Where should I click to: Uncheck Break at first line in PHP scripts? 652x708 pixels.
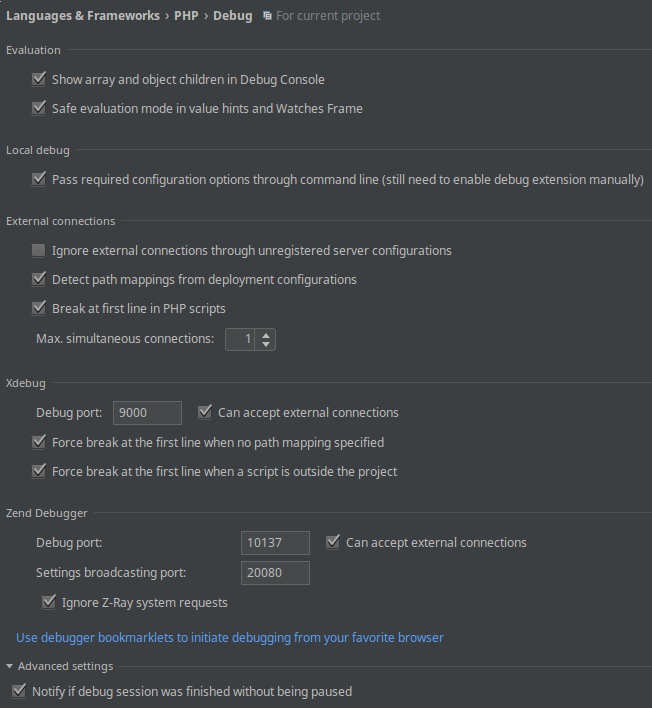click(x=39, y=308)
